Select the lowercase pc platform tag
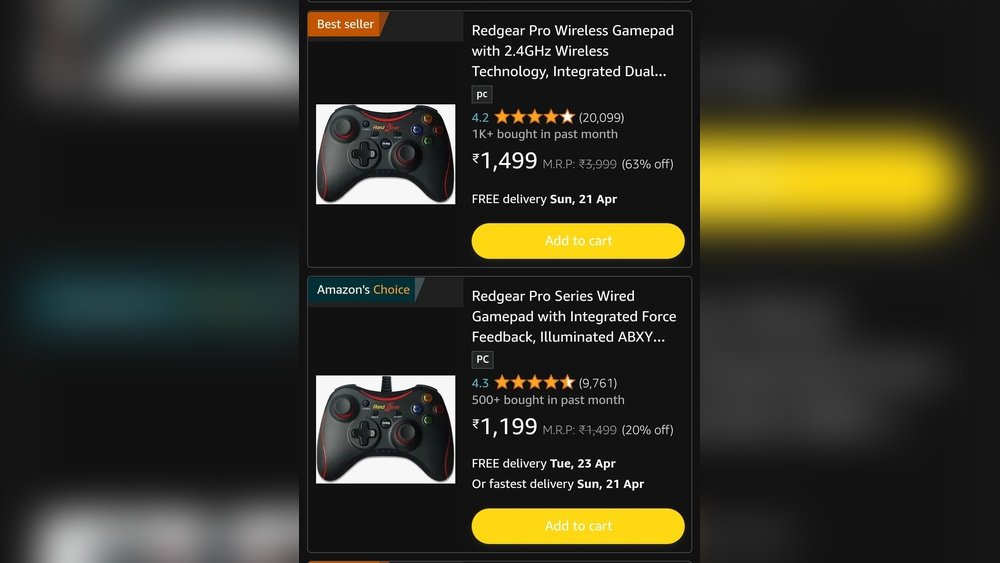Image resolution: width=1000 pixels, height=563 pixels. (x=482, y=94)
